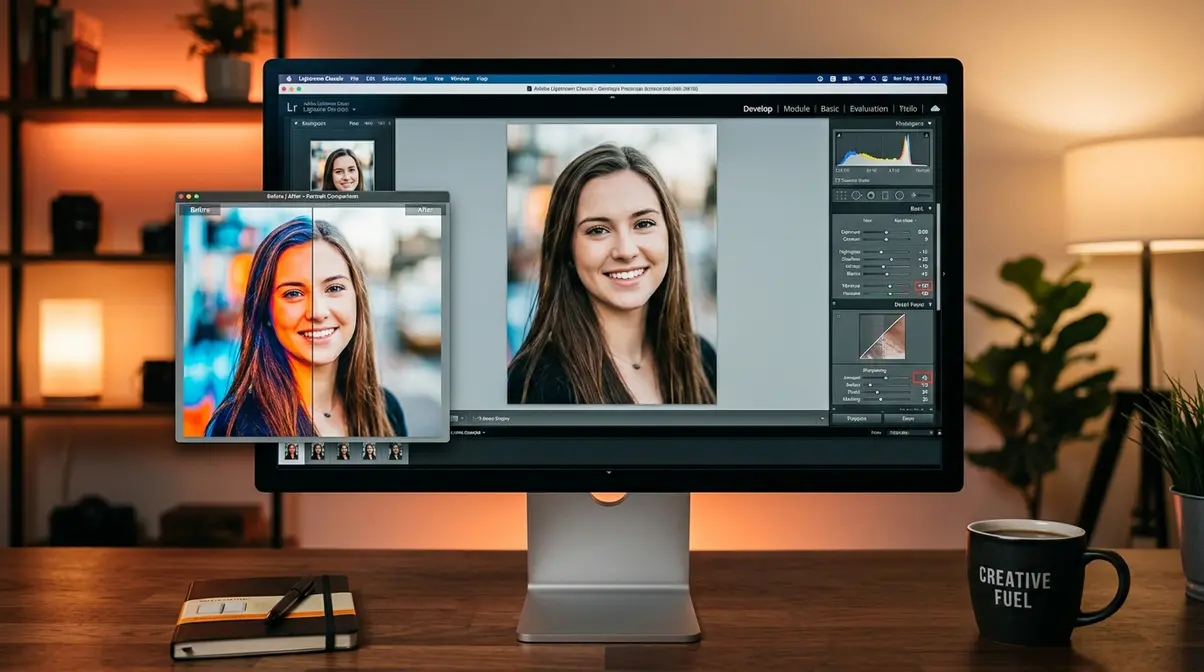Select the filled circle tool in tool strip
This screenshot has height=672, width=1204.
pos(871,195)
